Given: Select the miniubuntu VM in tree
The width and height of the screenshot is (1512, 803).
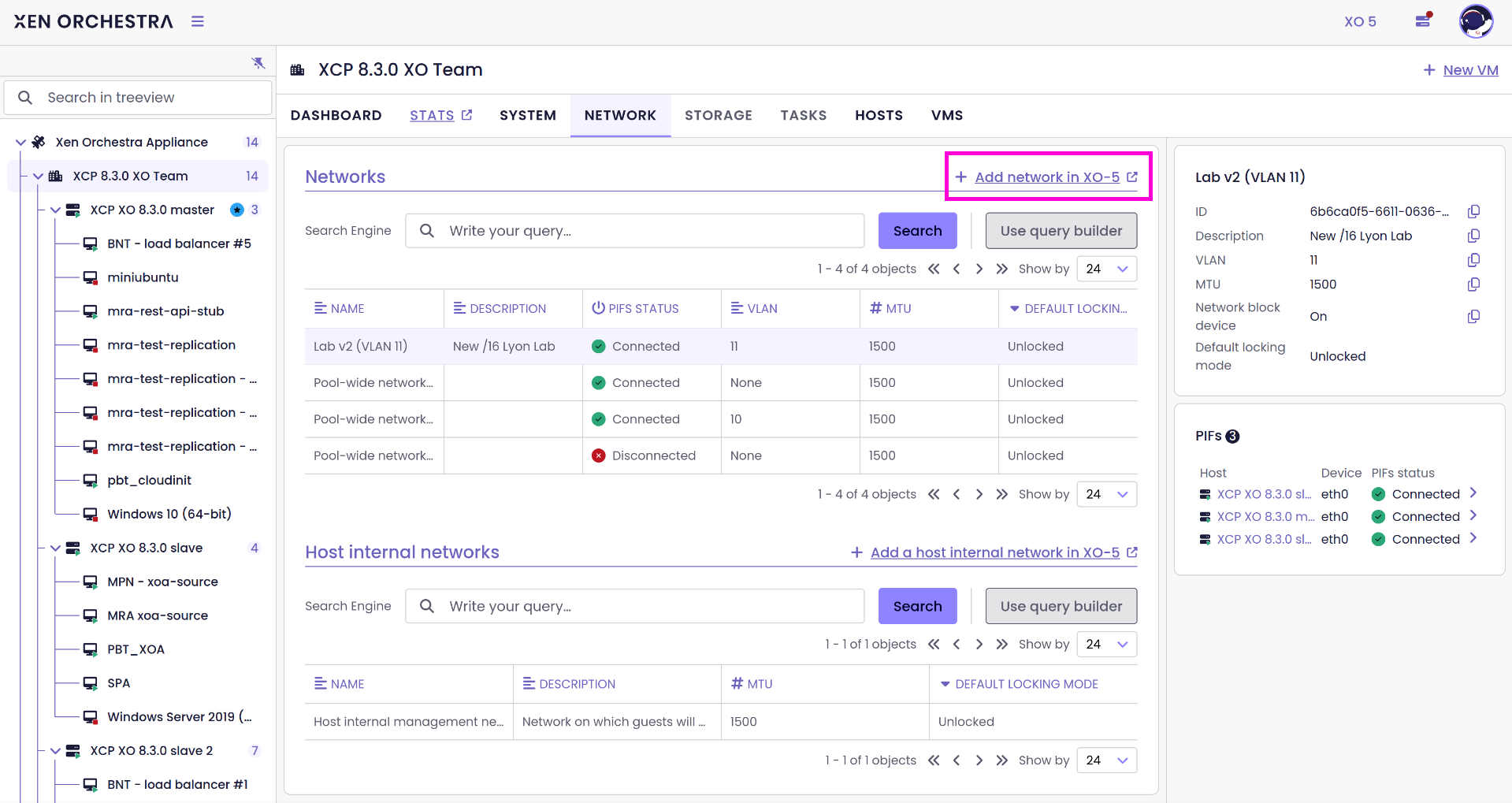Looking at the screenshot, I should click(143, 277).
